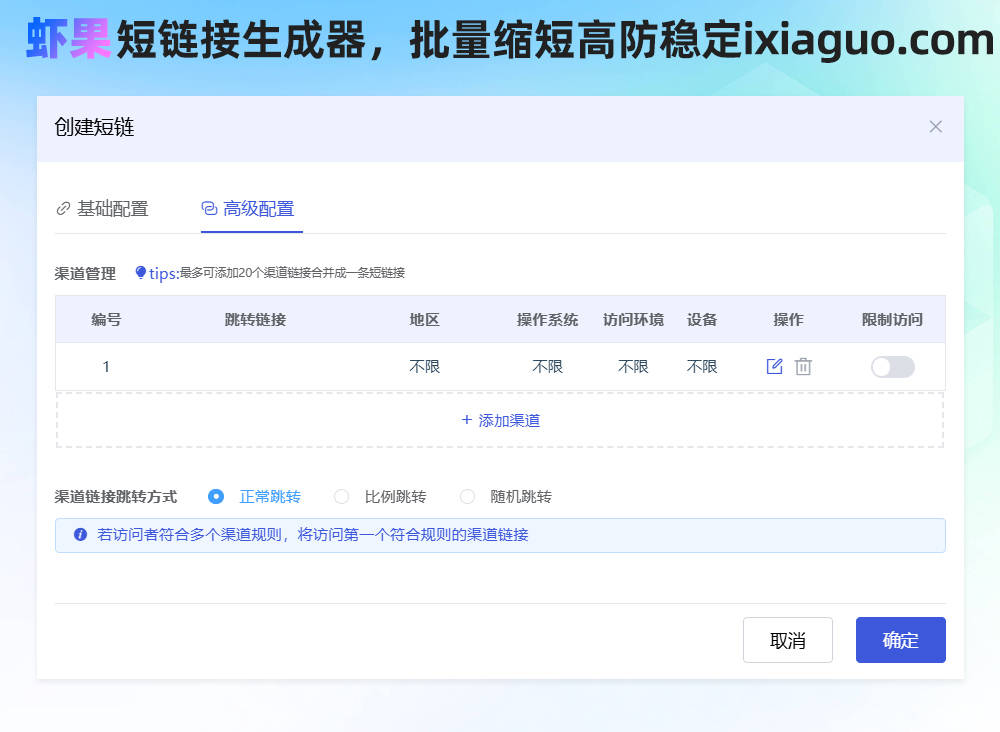Switch to the 基础配置 tab
Screen dimensions: 1000x732
pyautogui.click(x=112, y=209)
